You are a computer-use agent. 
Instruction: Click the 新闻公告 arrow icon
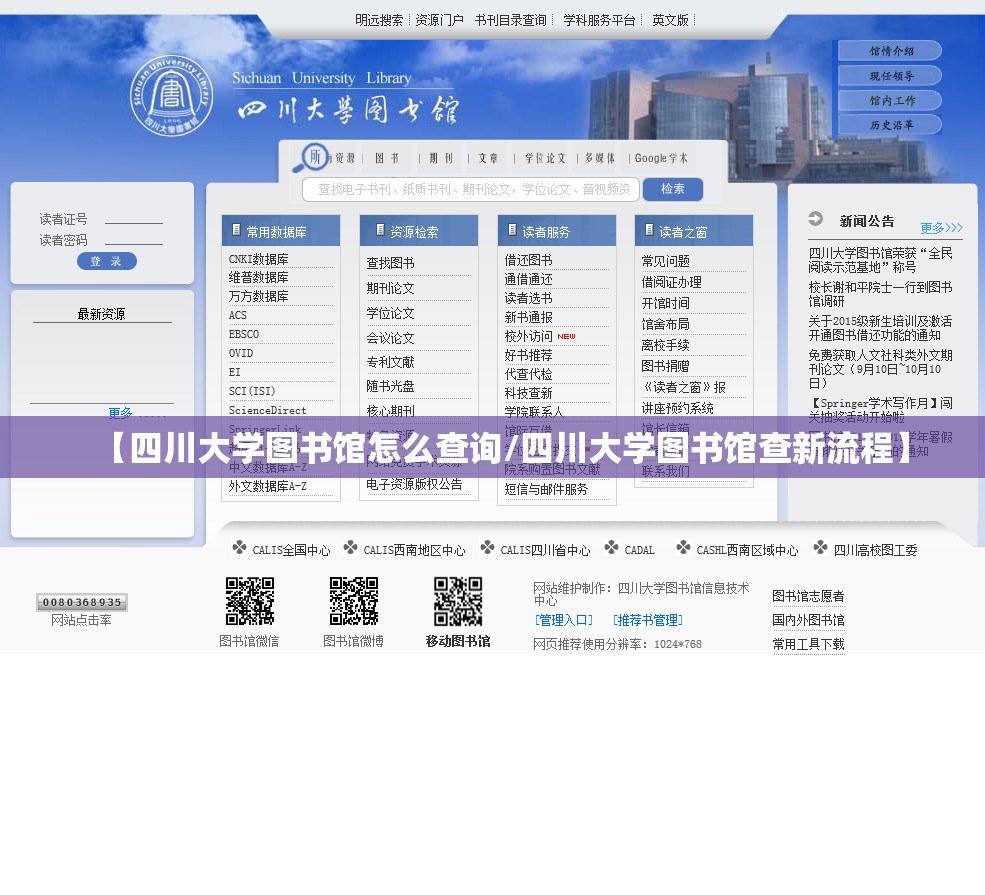[815, 219]
